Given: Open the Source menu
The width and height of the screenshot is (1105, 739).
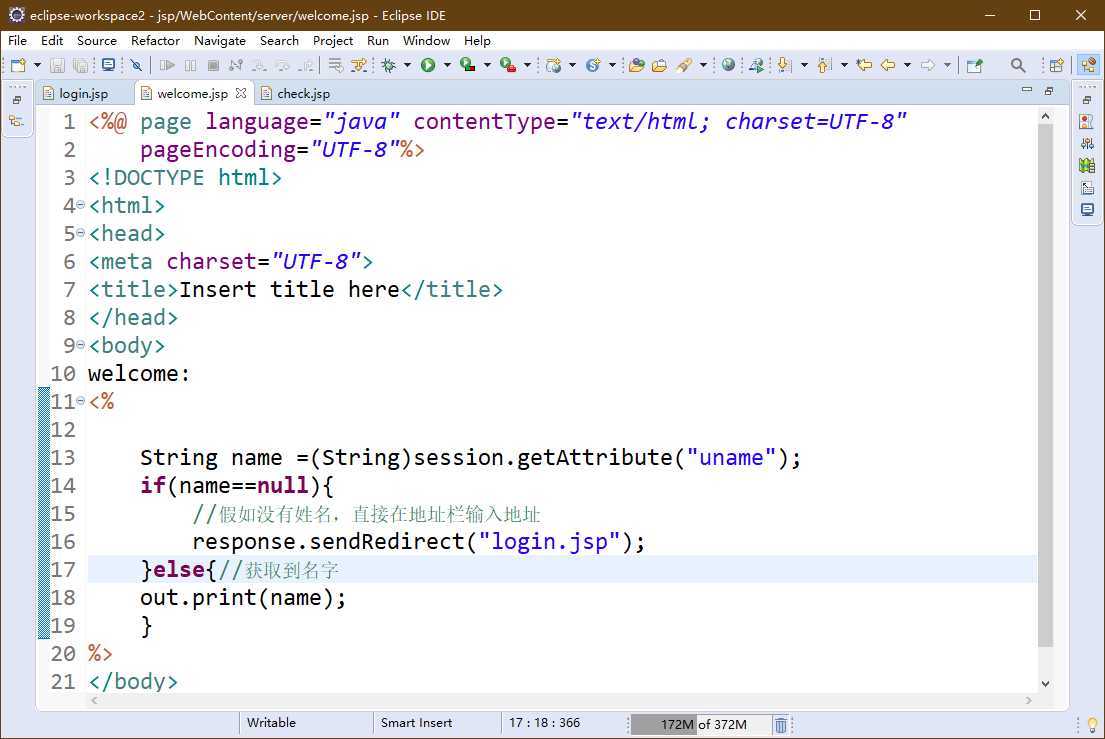Looking at the screenshot, I should click(97, 40).
